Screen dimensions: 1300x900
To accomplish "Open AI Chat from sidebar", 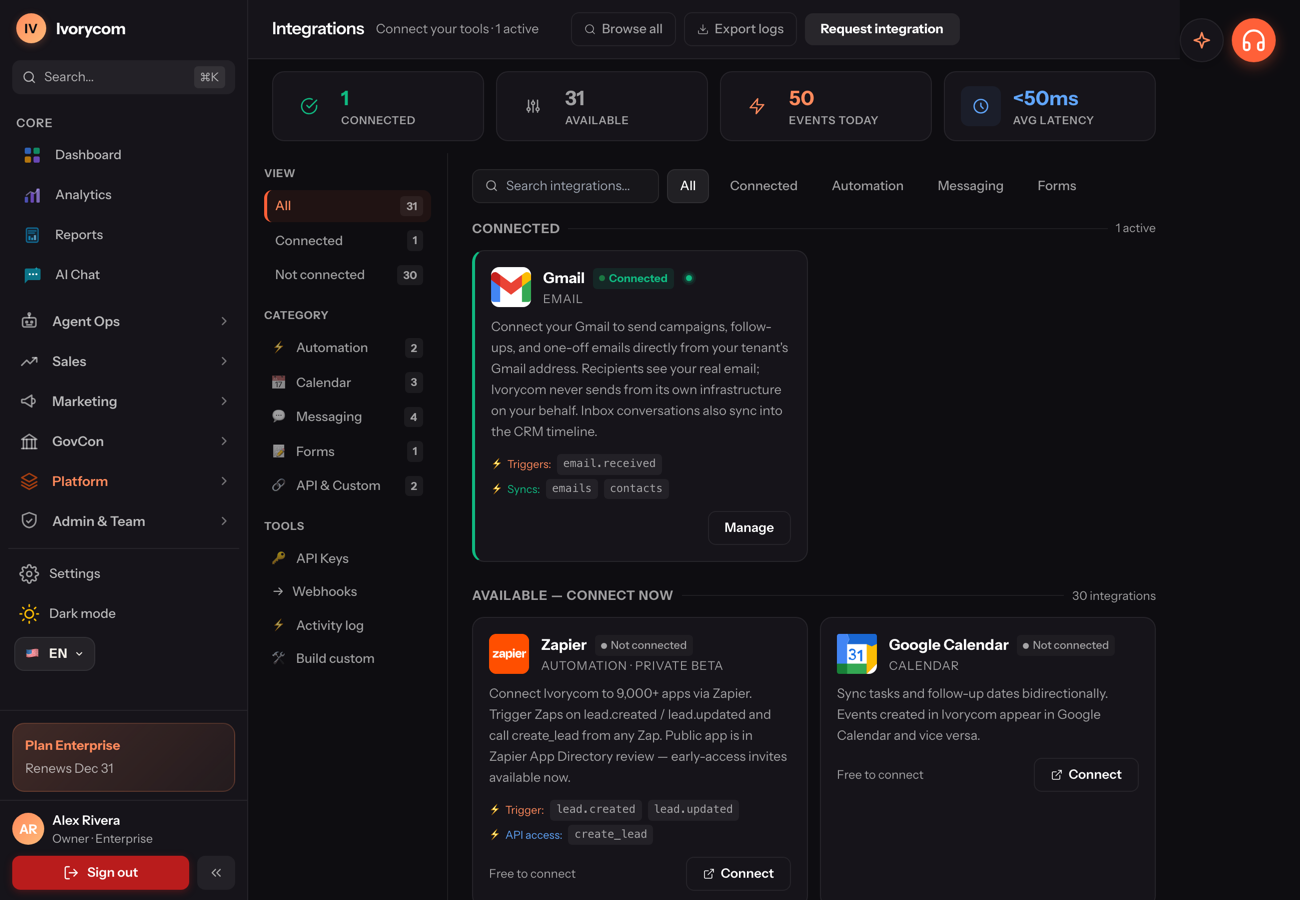I will (124, 275).
